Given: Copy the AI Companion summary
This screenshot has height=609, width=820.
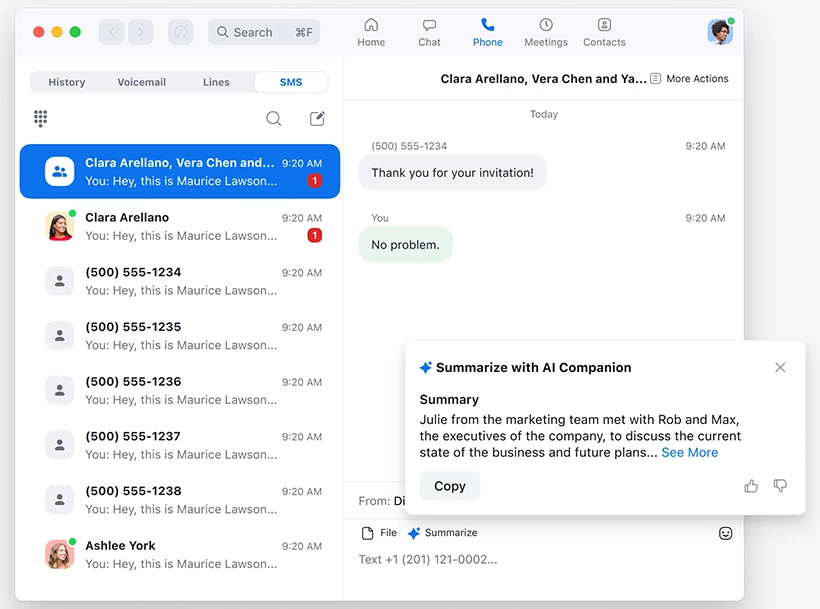Looking at the screenshot, I should coord(449,485).
